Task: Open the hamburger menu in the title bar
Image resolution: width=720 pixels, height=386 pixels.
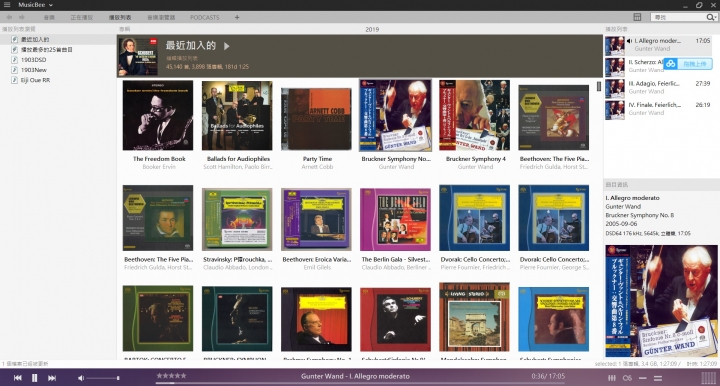Action: point(7,5)
